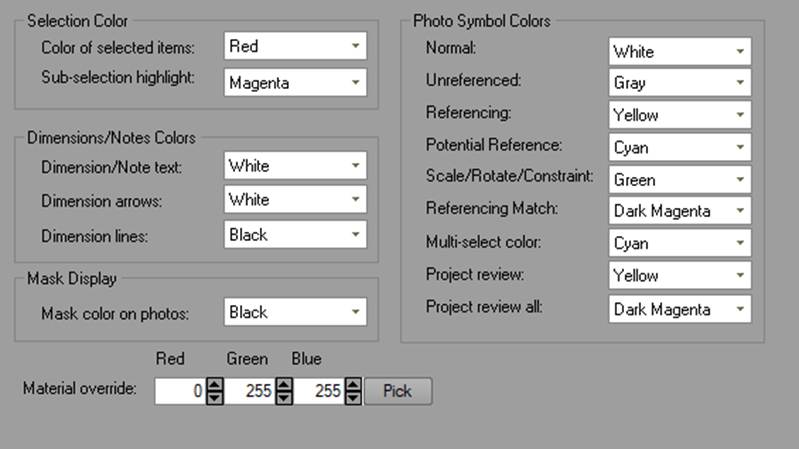Expand the Dimension/Note text color dropdown
Viewport: 799px width, 449px height.
point(295,166)
